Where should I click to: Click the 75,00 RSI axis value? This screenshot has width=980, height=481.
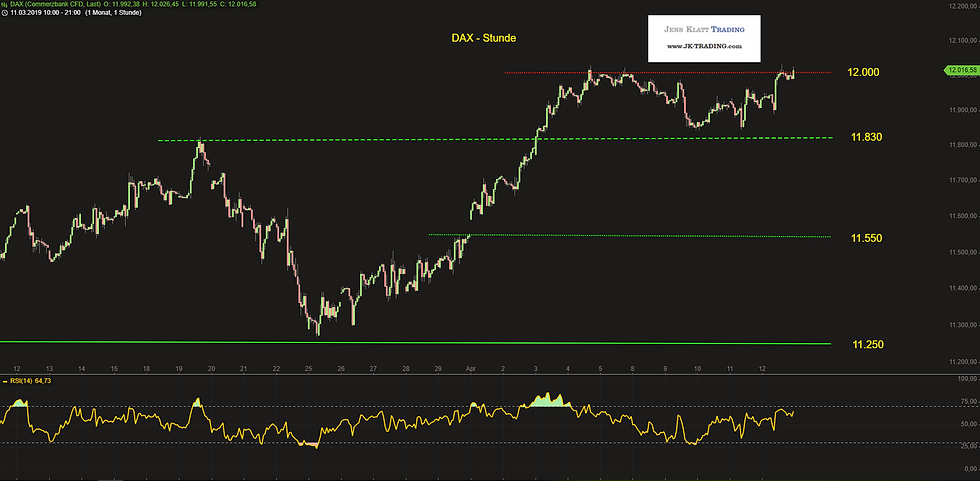pyautogui.click(x=967, y=402)
